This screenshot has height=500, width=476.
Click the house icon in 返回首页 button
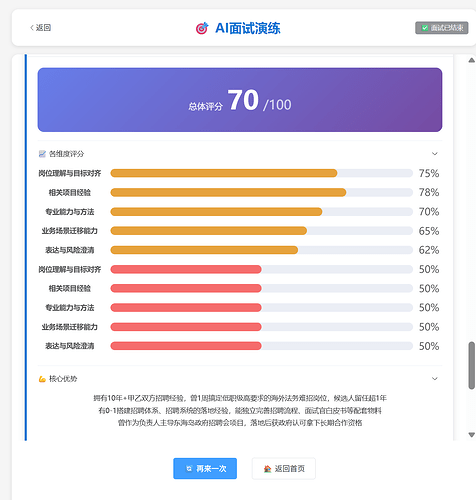pos(267,469)
